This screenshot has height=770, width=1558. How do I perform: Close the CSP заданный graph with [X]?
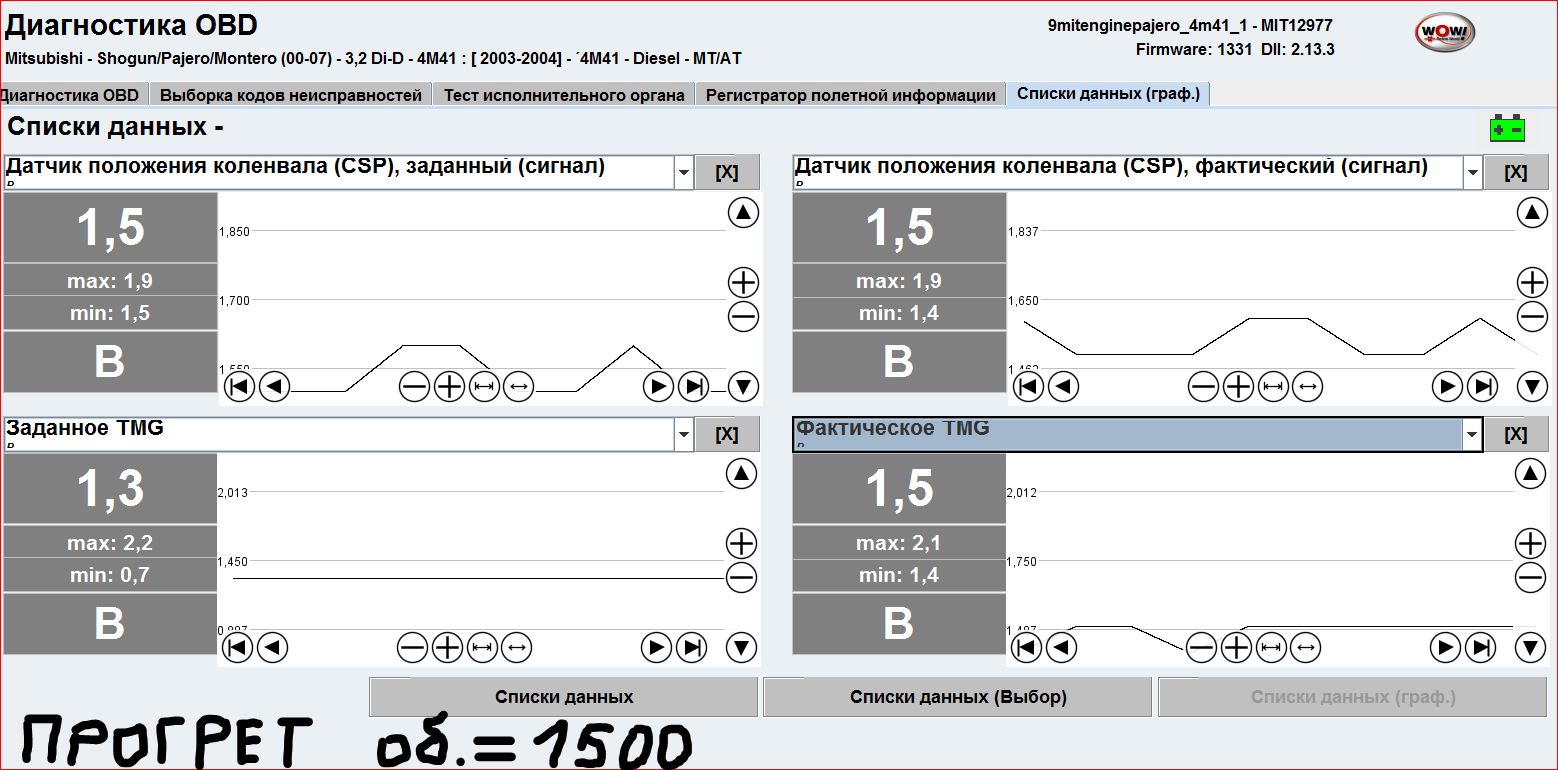[727, 172]
